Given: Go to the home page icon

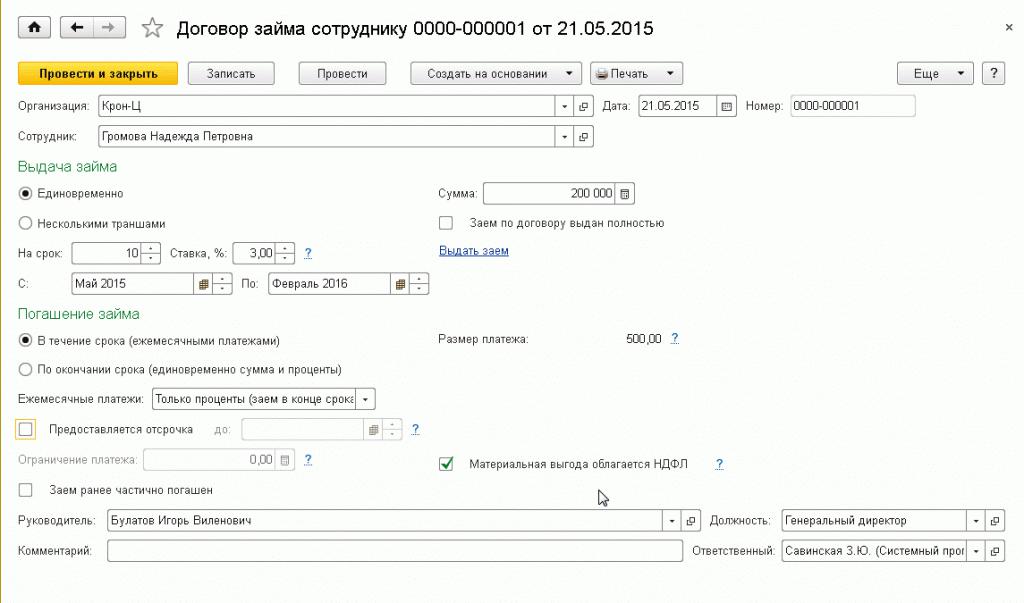Looking at the screenshot, I should (x=34, y=27).
